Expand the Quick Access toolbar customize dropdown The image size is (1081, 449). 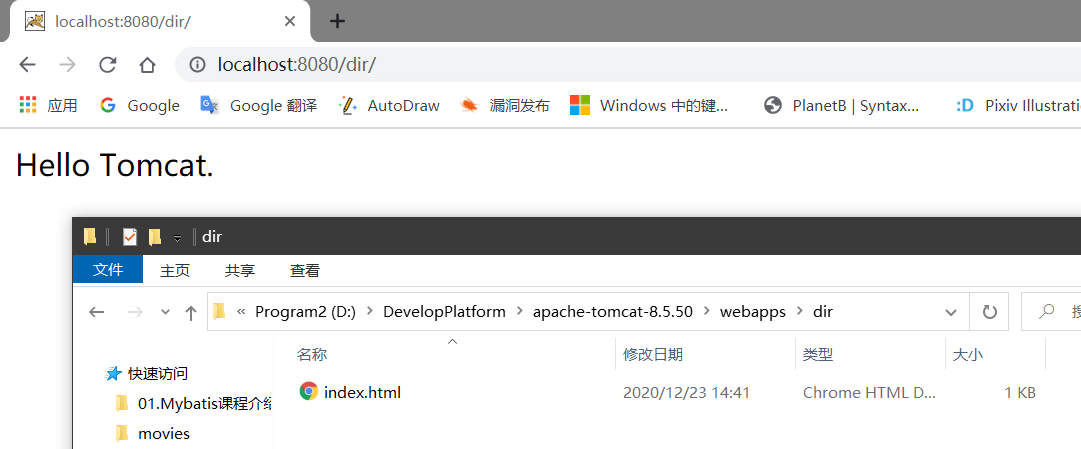click(x=178, y=238)
